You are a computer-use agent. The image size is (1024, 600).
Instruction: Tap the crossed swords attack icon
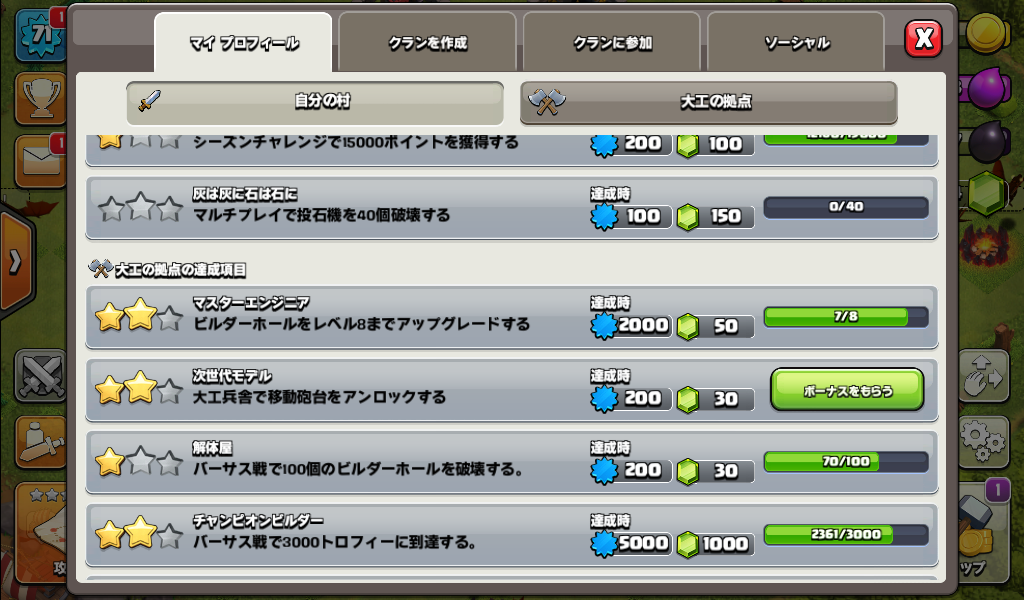coord(40,376)
